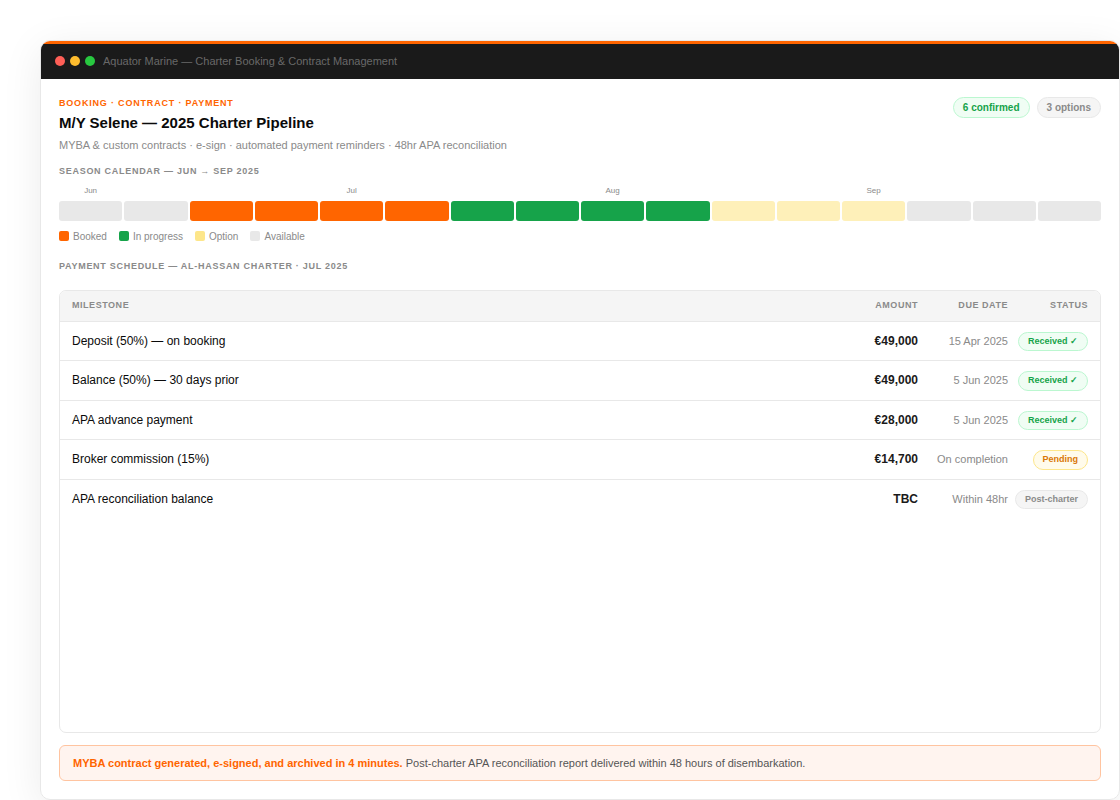Select the yellow Option legend swatch

[x=200, y=236]
